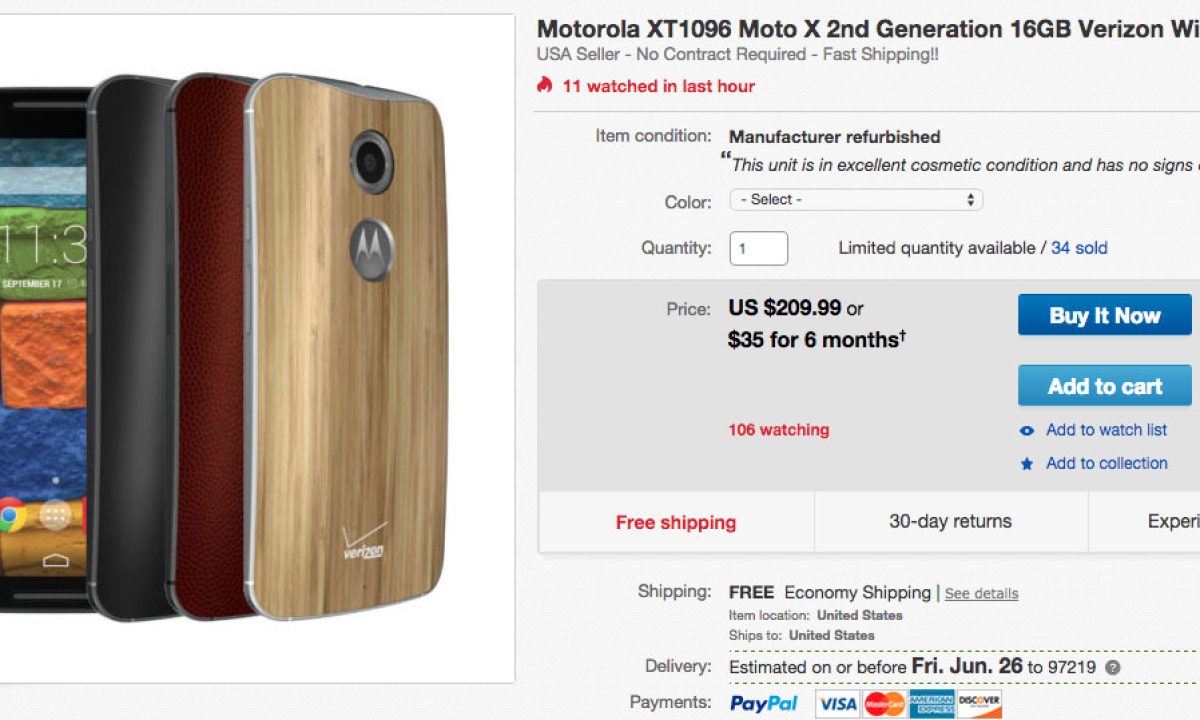Click the MasterCard payment icon
The width and height of the screenshot is (1200, 720).
[884, 704]
